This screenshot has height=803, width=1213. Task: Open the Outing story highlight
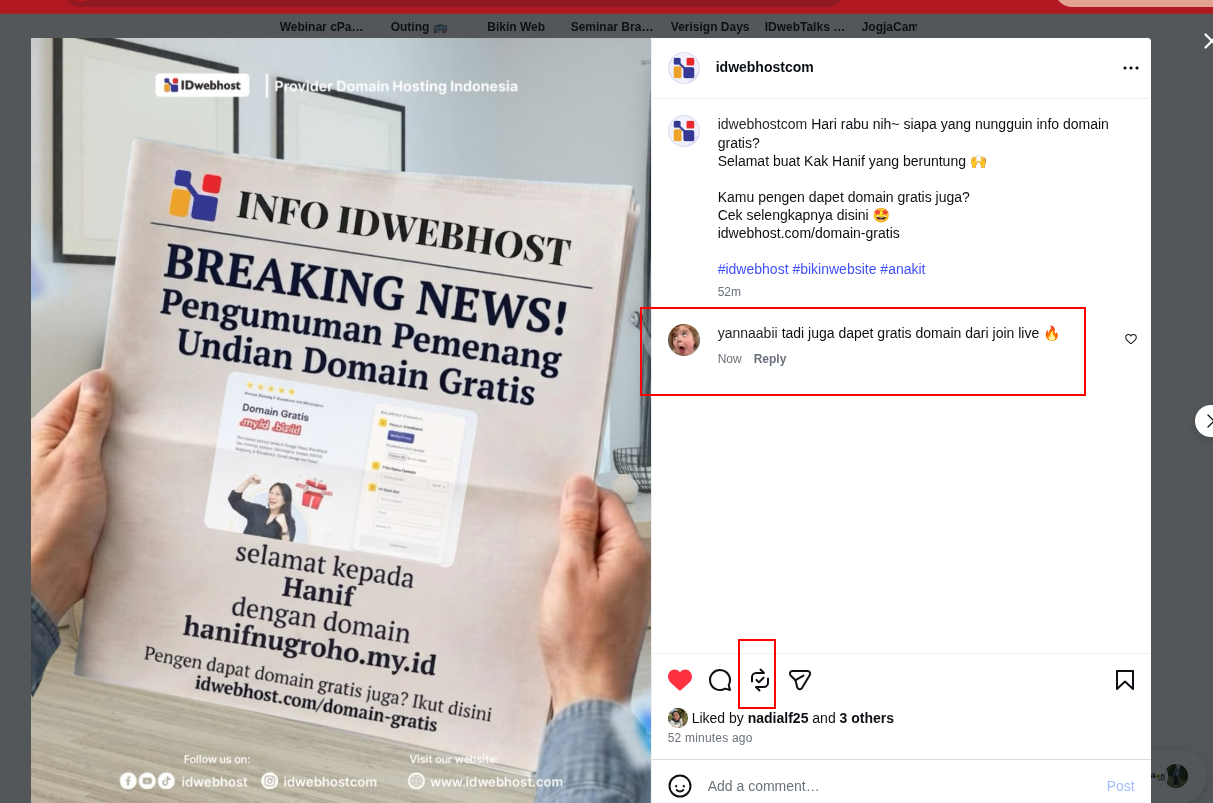419,27
